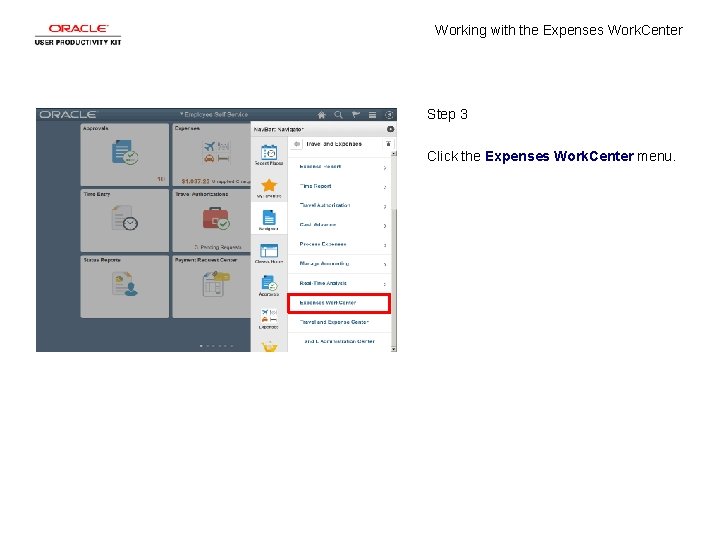Image resolution: width=720 pixels, height=540 pixels.
Task: Open the Time Entry tile
Action: coord(124,220)
